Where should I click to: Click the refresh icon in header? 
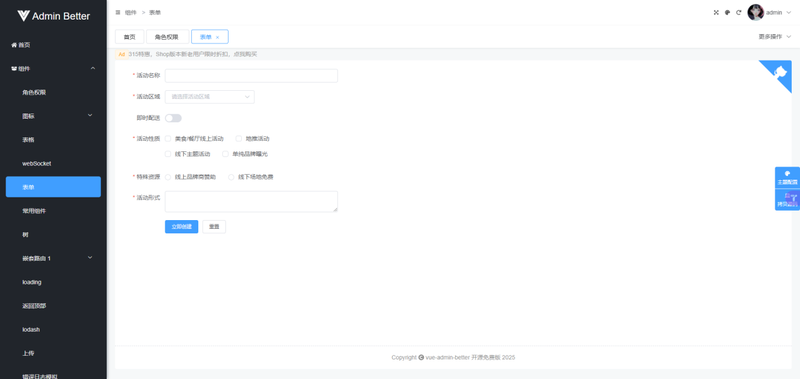click(x=738, y=12)
